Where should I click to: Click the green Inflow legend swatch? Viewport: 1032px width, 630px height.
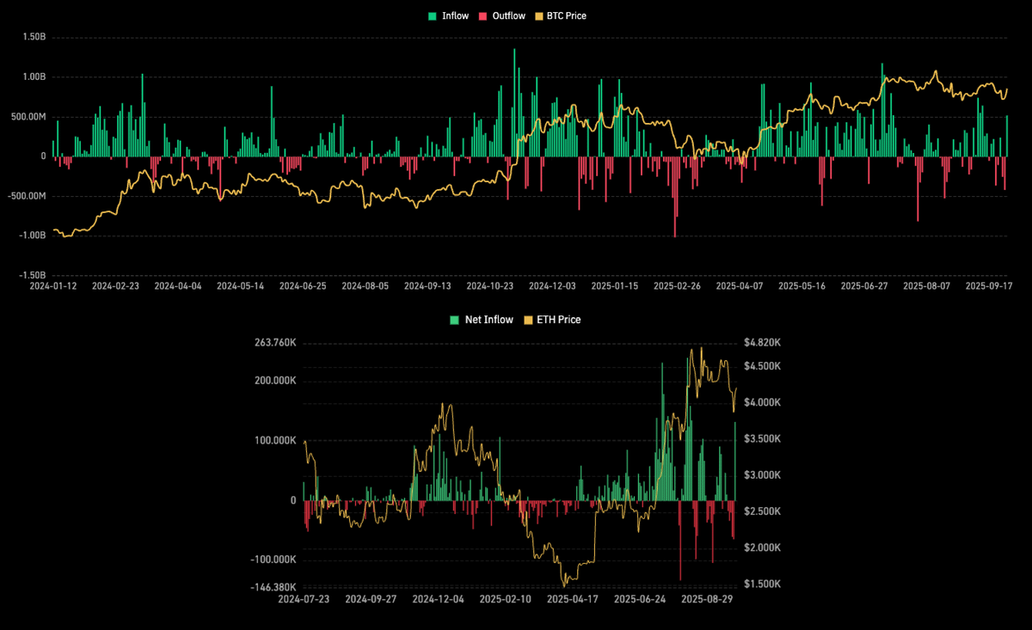coord(432,16)
